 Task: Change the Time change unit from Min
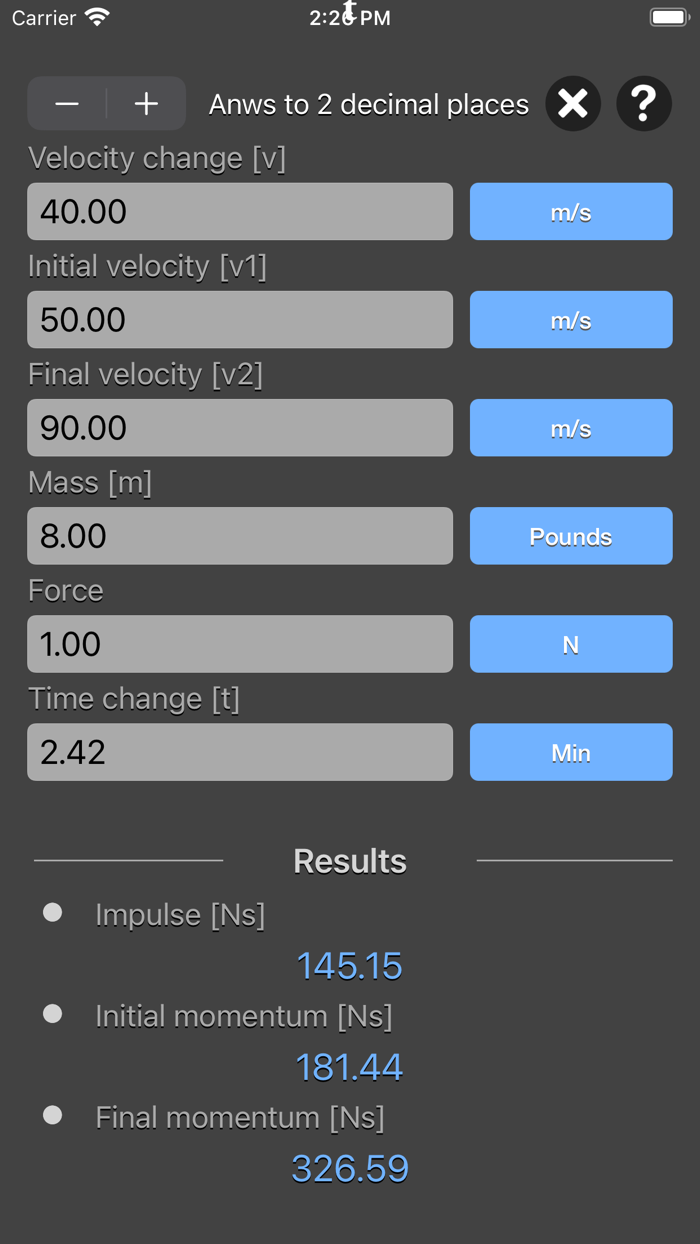point(570,752)
